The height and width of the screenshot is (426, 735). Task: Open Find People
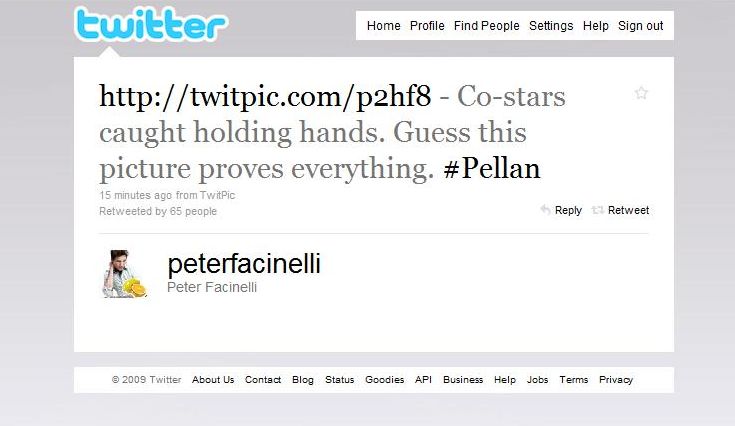pyautogui.click(x=486, y=26)
